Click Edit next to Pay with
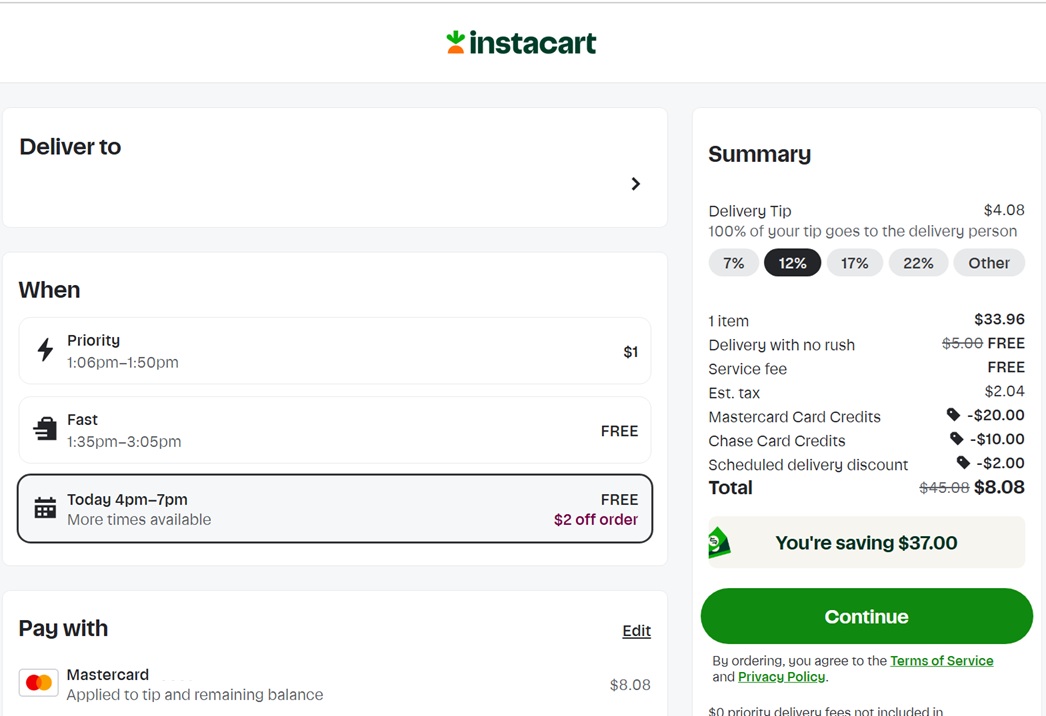 pyautogui.click(x=636, y=631)
